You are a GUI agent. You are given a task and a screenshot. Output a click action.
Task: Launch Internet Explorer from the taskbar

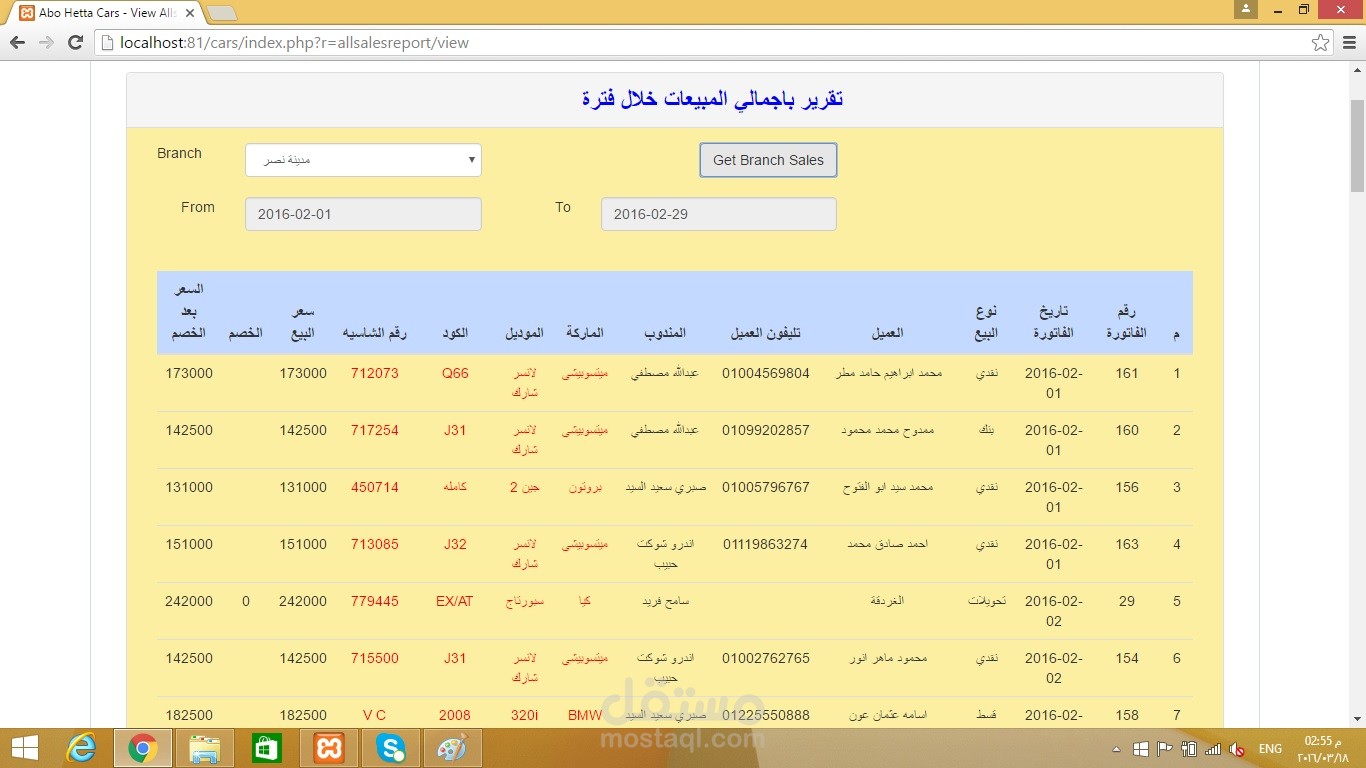82,748
